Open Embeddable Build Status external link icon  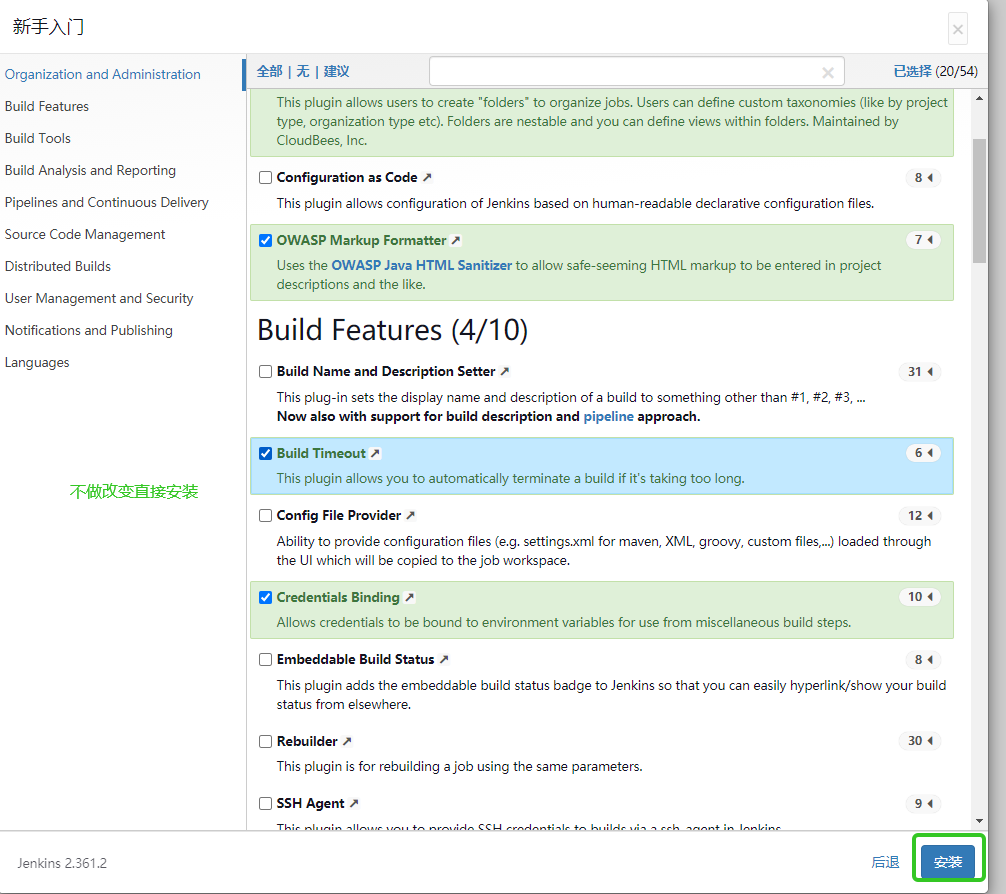point(444,660)
